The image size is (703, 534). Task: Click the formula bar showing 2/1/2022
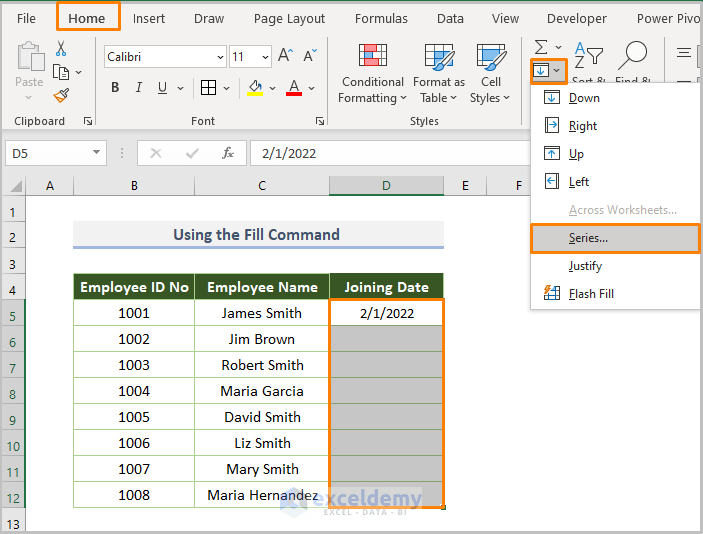pos(390,153)
